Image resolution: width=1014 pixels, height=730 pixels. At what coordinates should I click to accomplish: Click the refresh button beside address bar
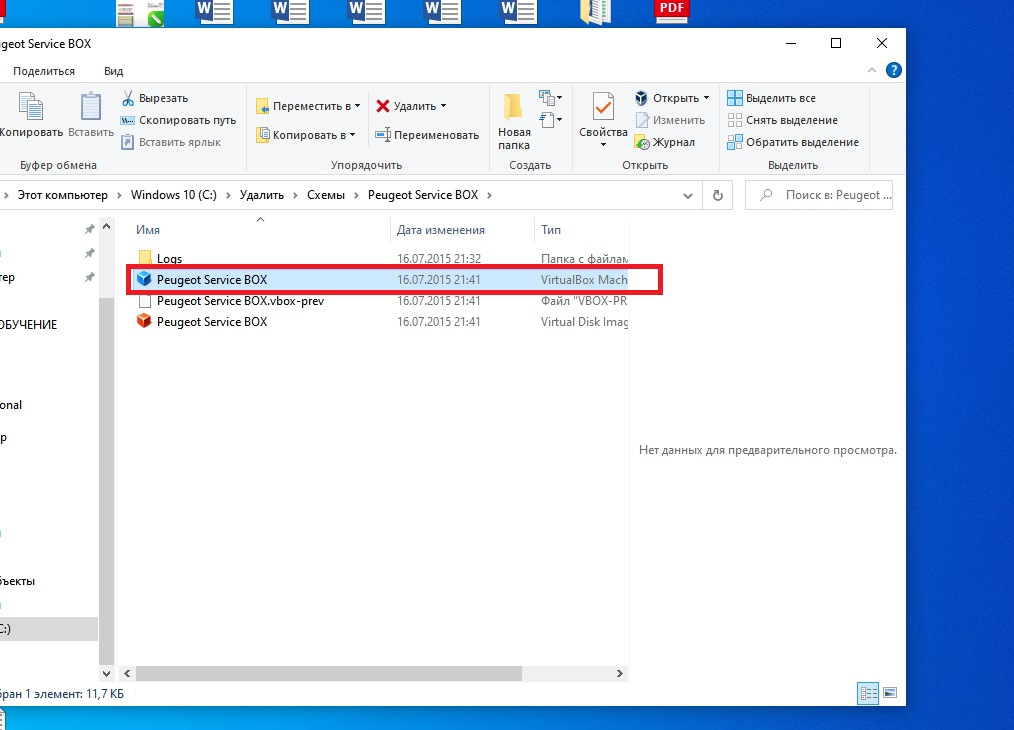(x=717, y=195)
